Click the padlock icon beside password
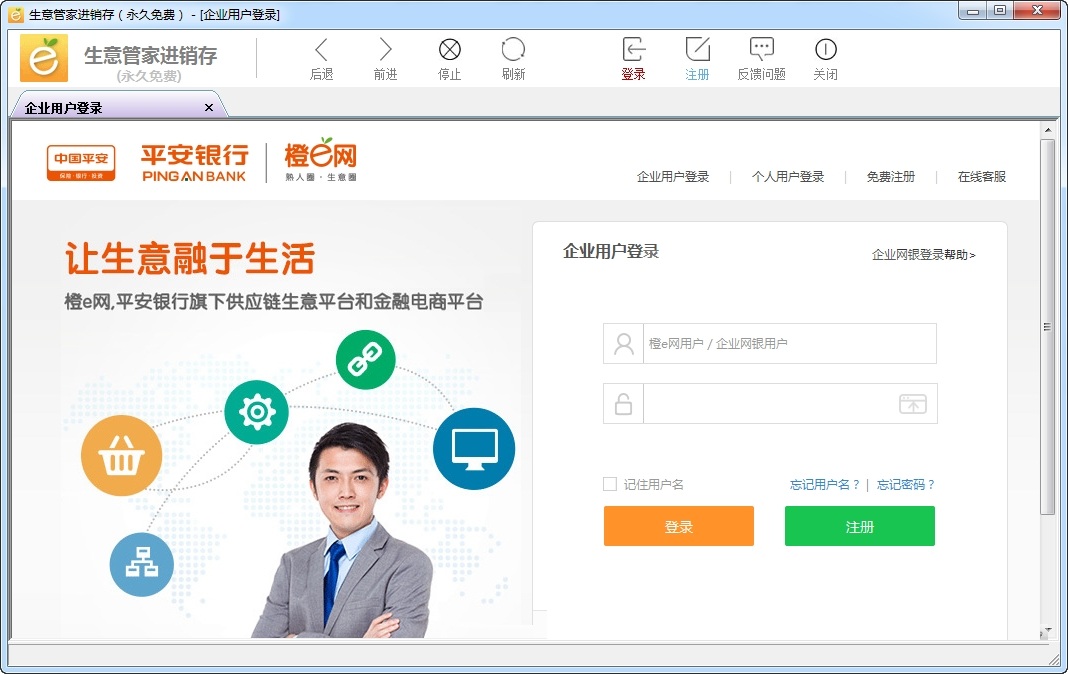This screenshot has width=1068, height=674. point(623,404)
